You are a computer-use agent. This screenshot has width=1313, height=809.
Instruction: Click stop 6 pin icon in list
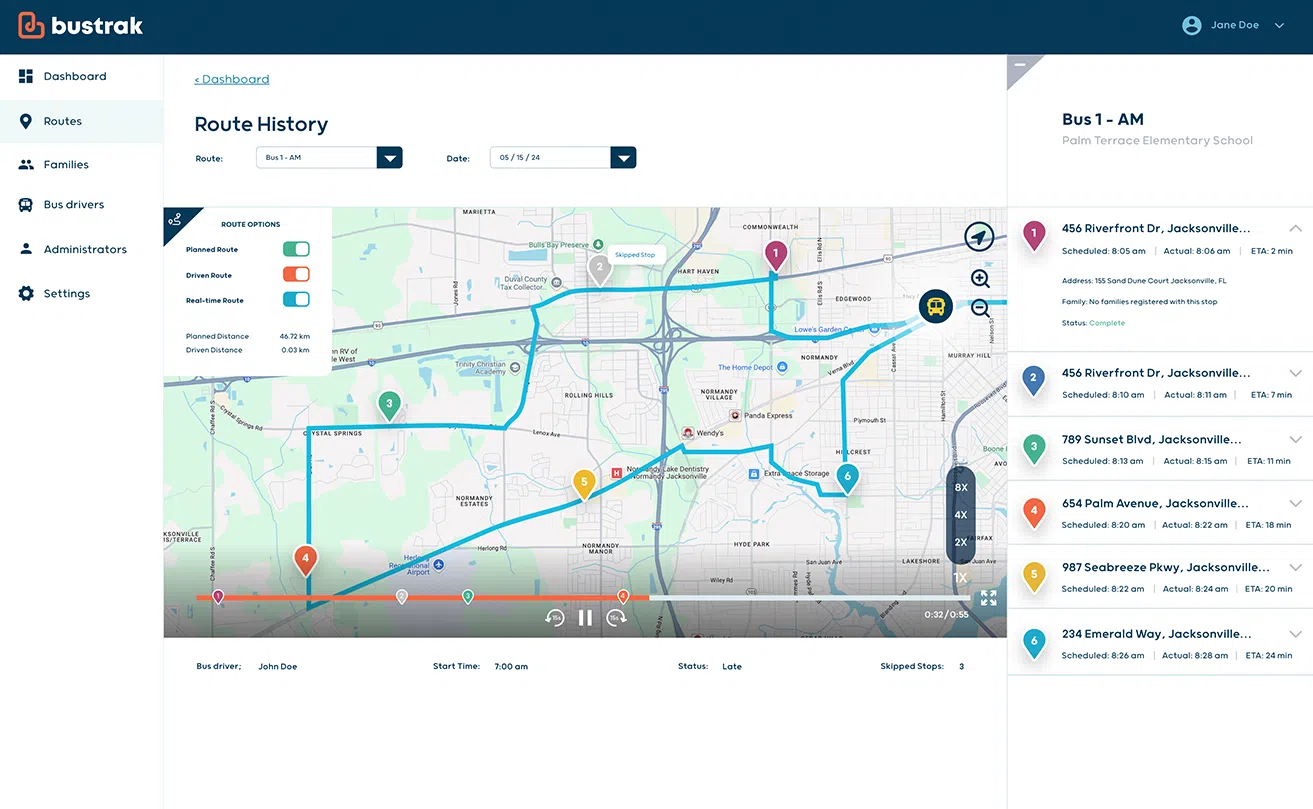(x=1034, y=642)
